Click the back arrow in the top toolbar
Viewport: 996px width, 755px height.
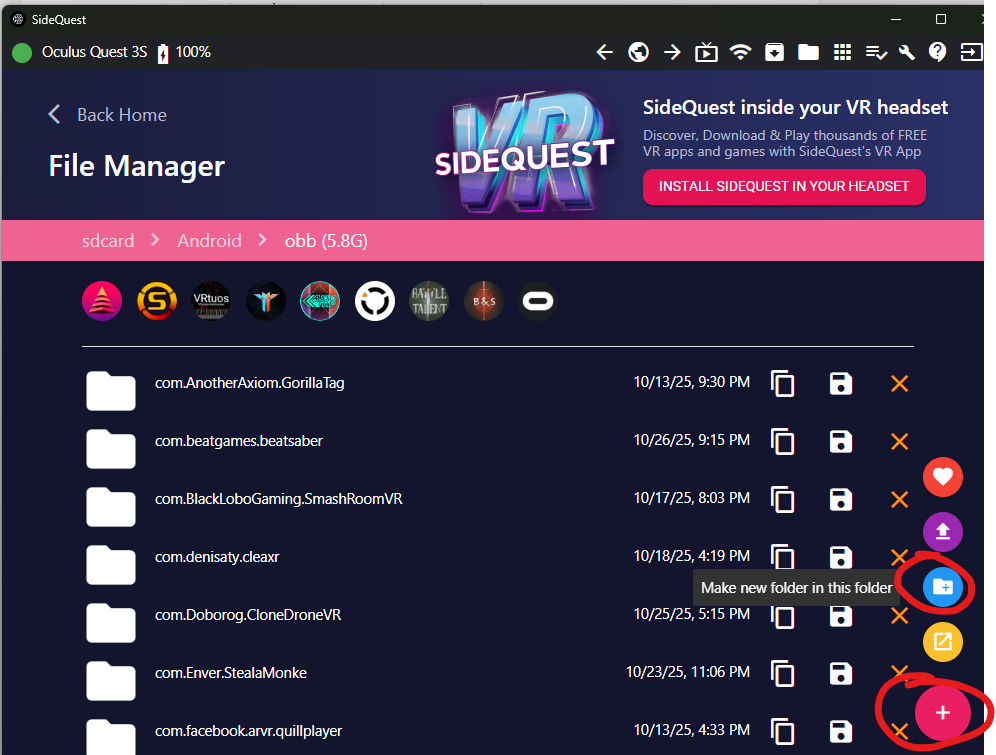pyautogui.click(x=605, y=52)
